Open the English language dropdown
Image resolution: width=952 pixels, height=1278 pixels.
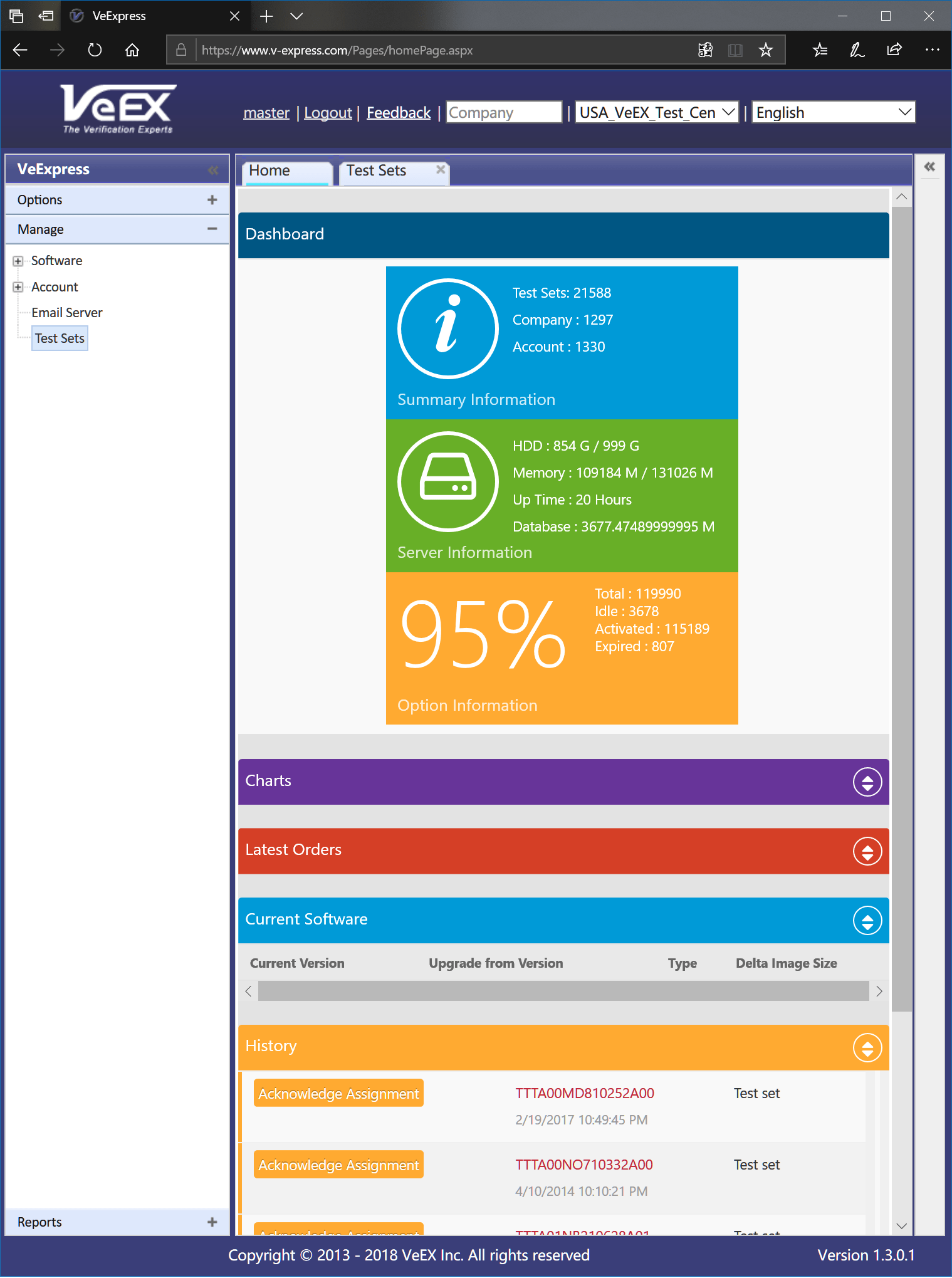coord(833,112)
